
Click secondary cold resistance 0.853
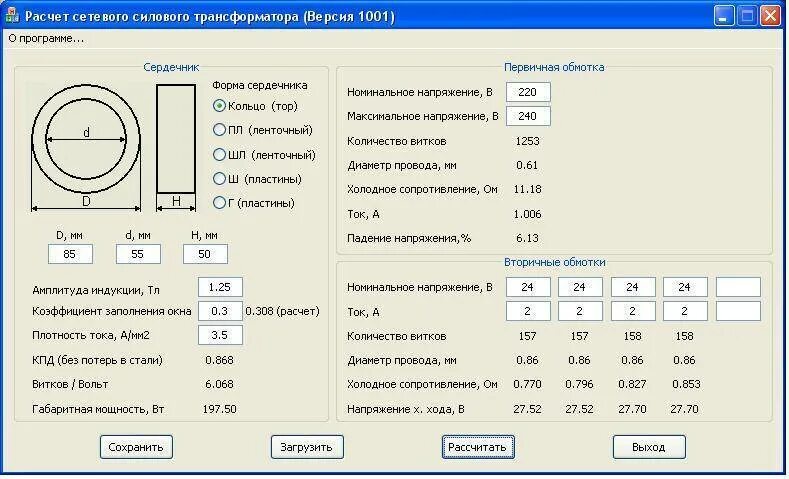tap(686, 384)
